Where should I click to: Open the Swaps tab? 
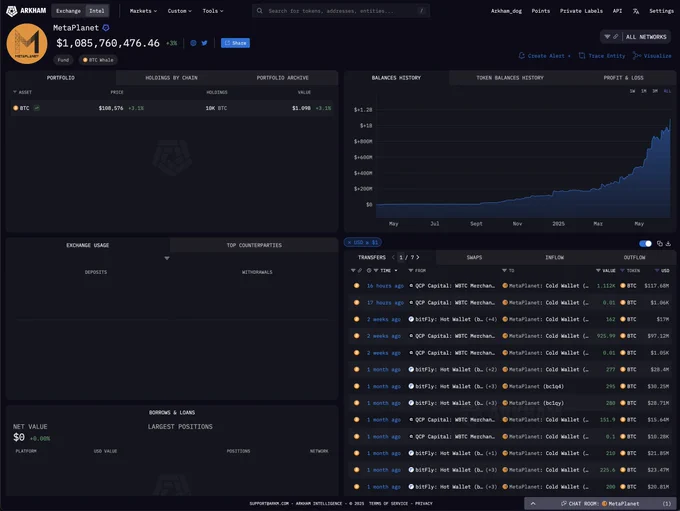[x=474, y=257]
